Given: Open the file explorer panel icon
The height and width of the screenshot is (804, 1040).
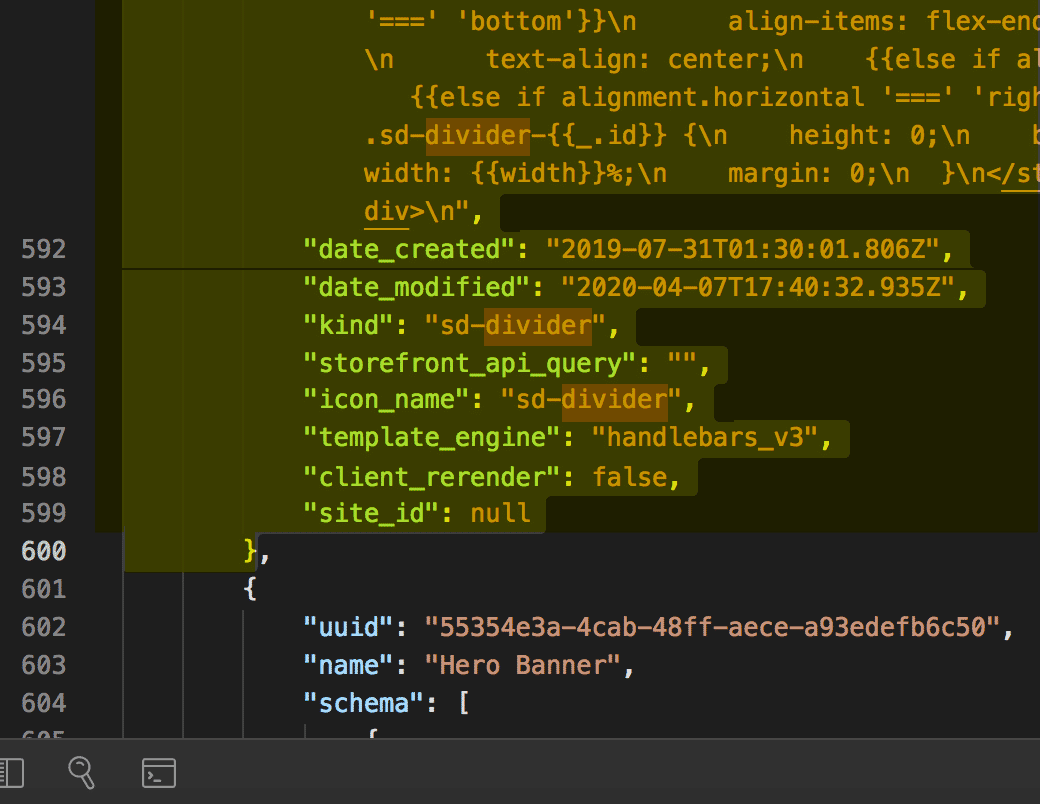Looking at the screenshot, I should tap(12, 772).
